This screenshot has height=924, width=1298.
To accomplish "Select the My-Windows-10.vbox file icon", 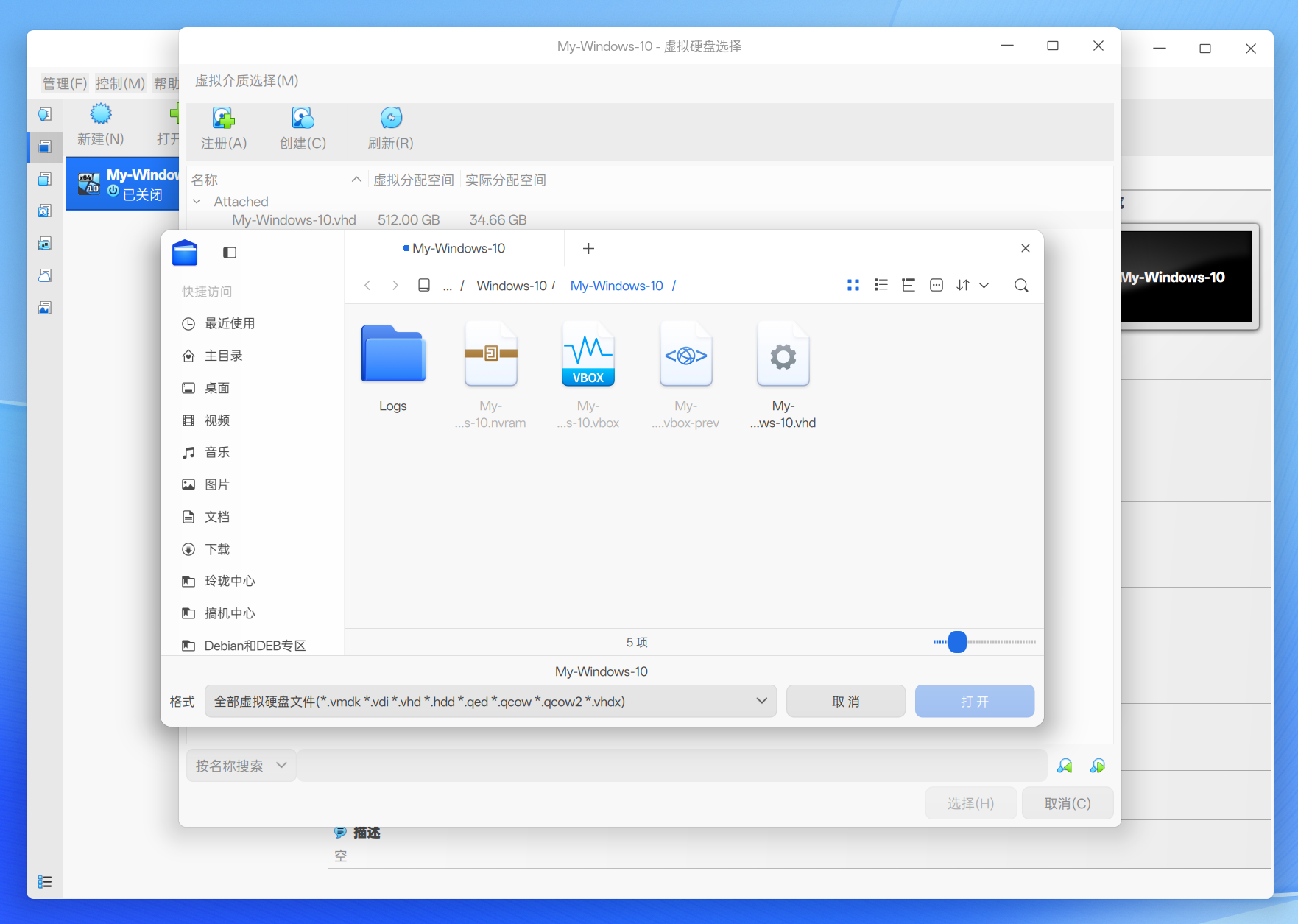I will 588,353.
